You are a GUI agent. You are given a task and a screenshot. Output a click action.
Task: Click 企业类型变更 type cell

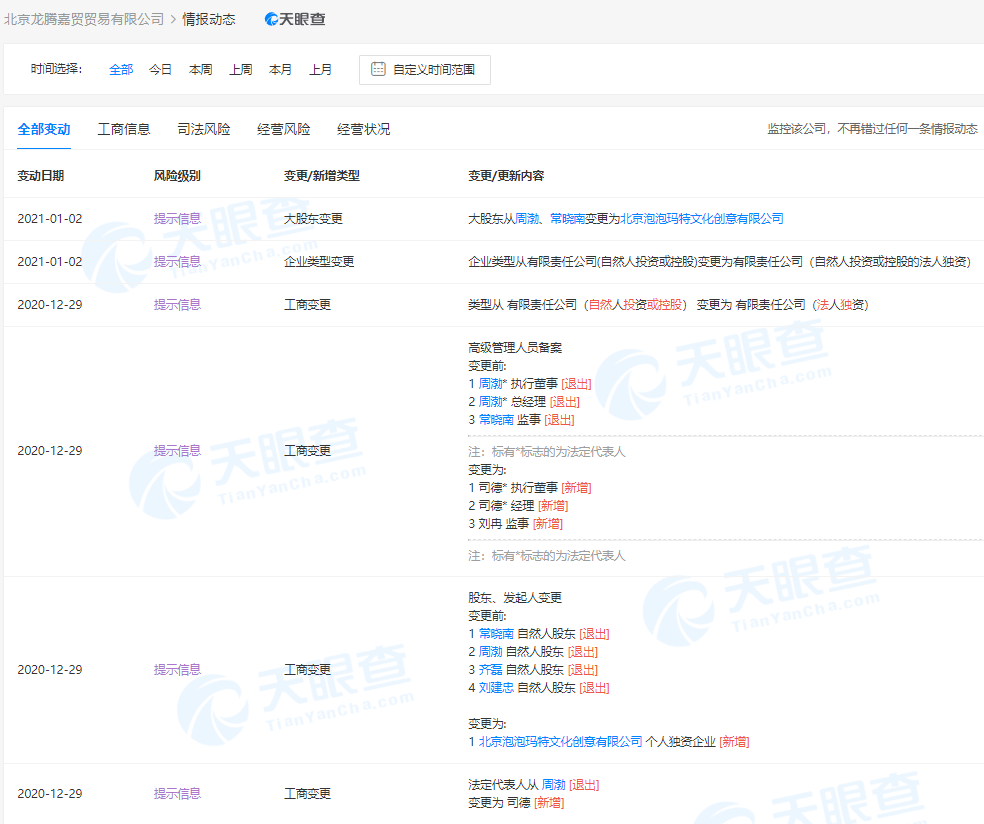(319, 262)
